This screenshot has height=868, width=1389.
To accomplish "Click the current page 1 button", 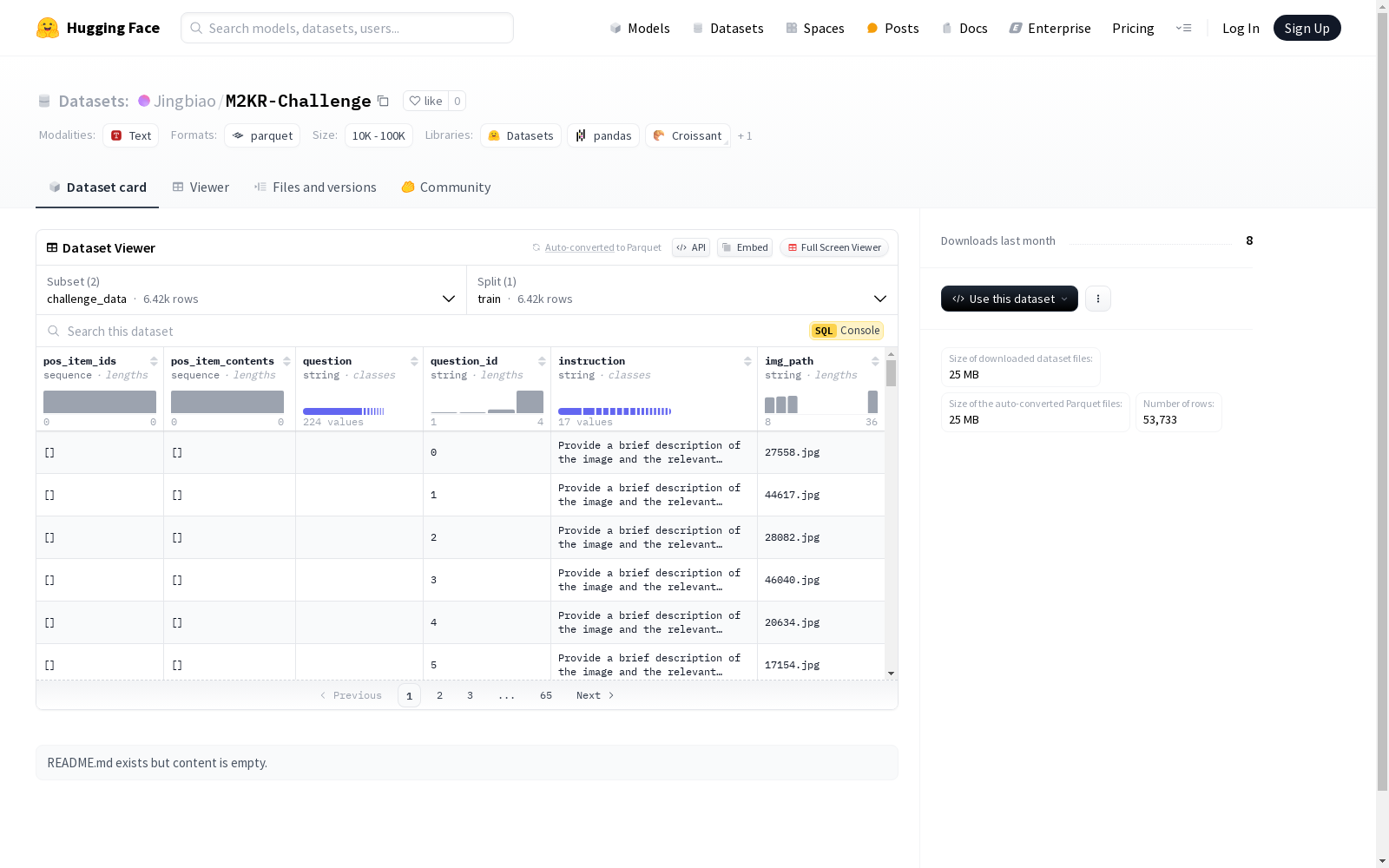I will click(x=409, y=695).
